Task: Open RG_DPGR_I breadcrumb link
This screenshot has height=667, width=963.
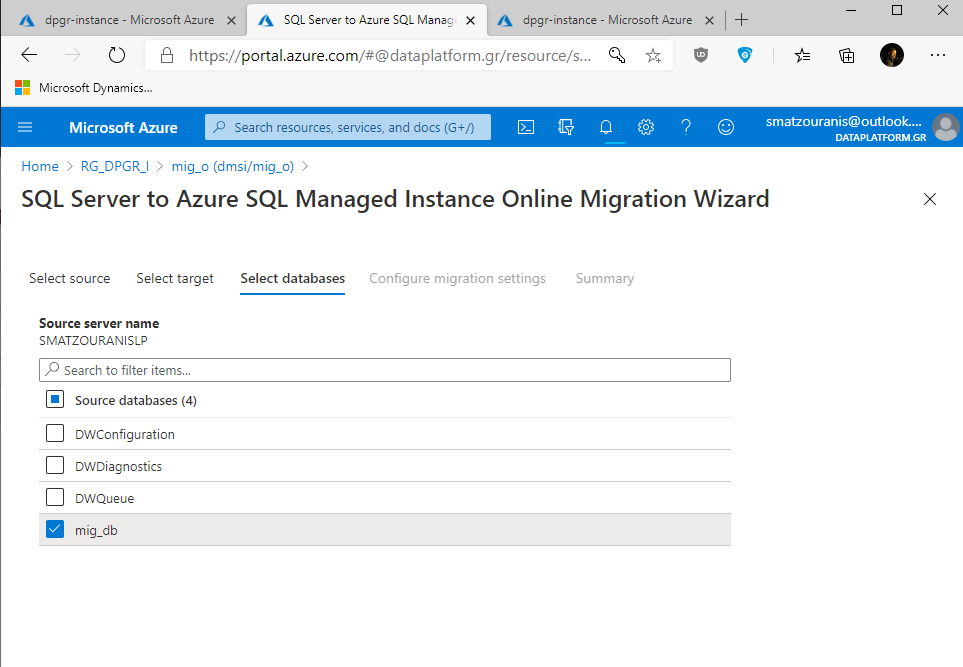Action: (x=115, y=166)
